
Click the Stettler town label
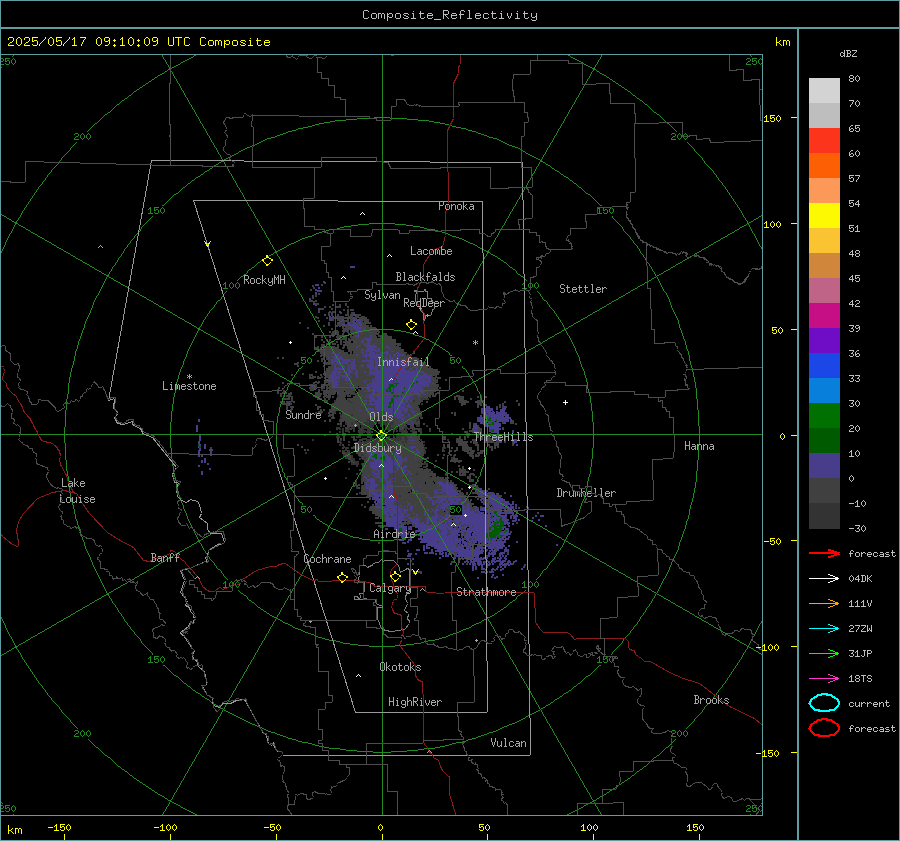coord(583,289)
